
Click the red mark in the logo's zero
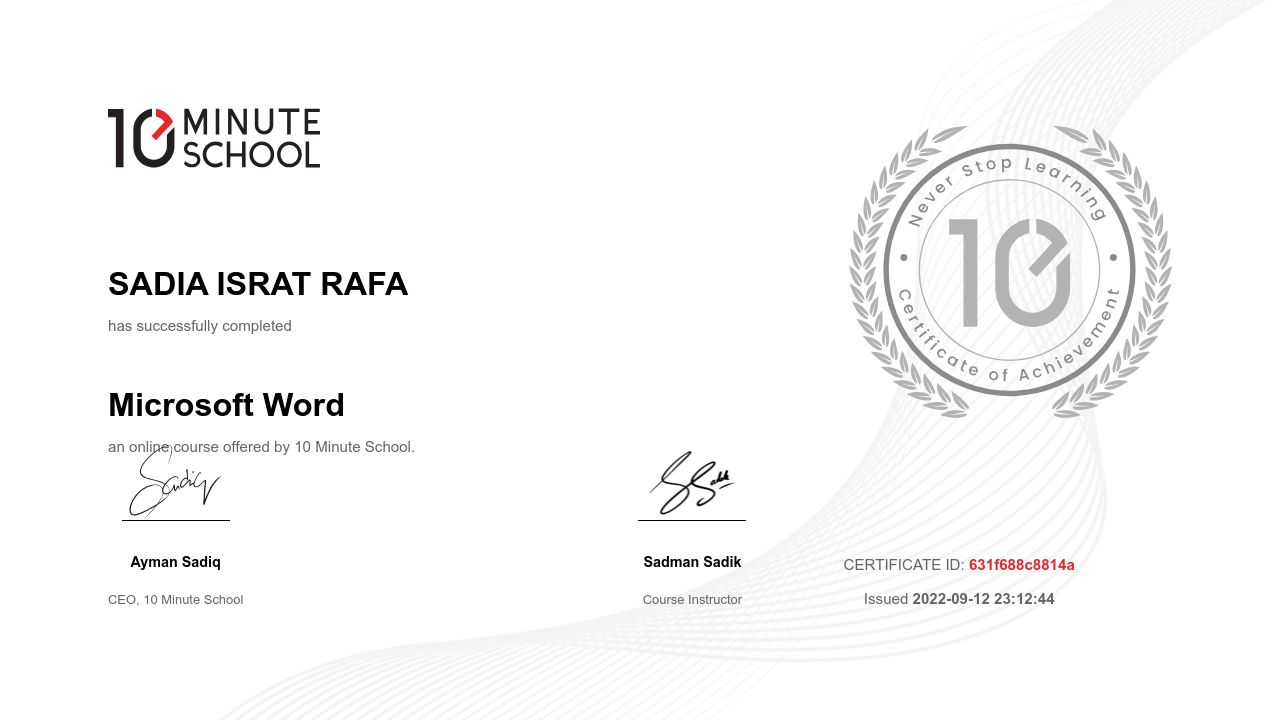click(x=163, y=121)
